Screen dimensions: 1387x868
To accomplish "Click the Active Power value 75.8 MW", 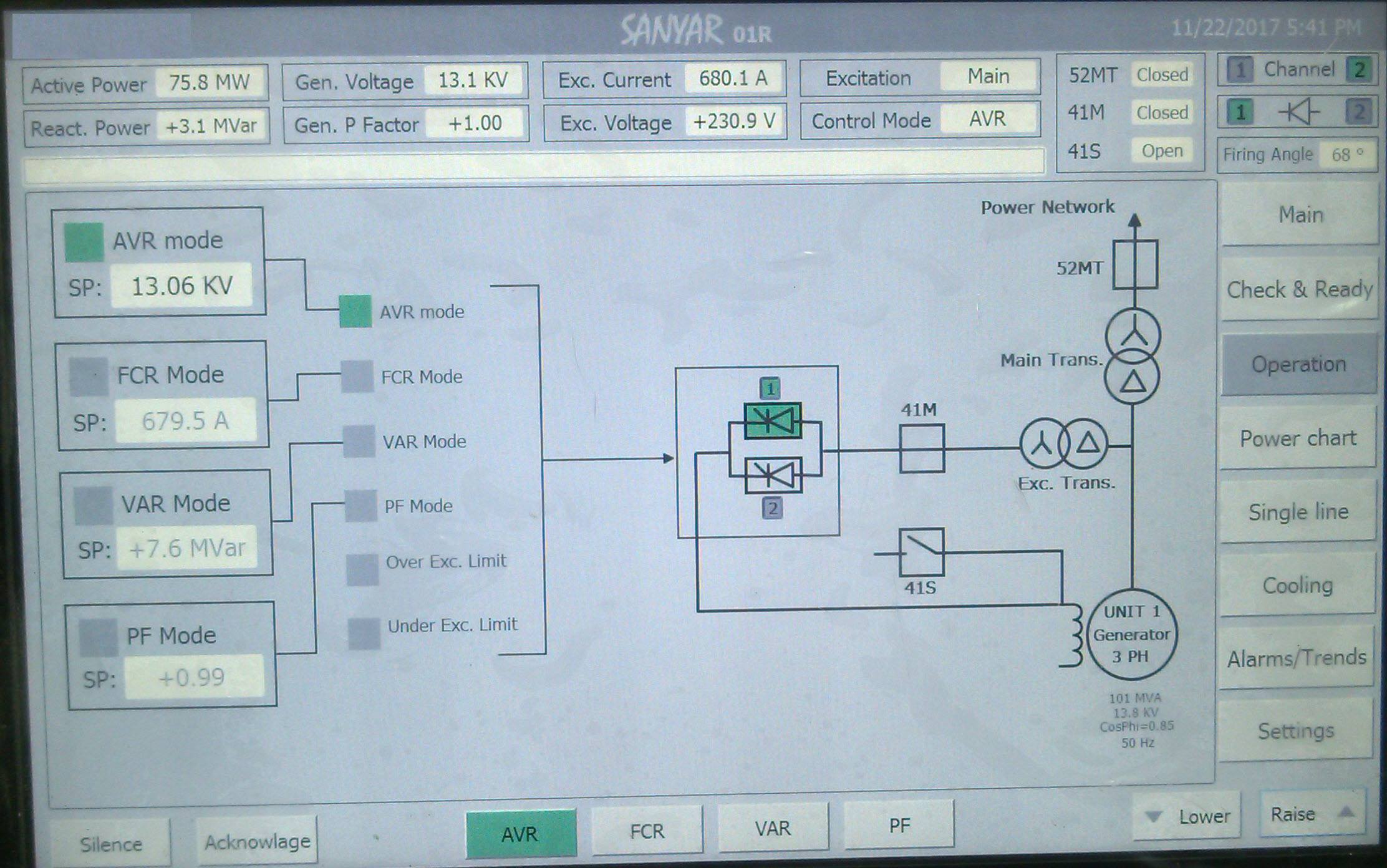I will (x=210, y=82).
